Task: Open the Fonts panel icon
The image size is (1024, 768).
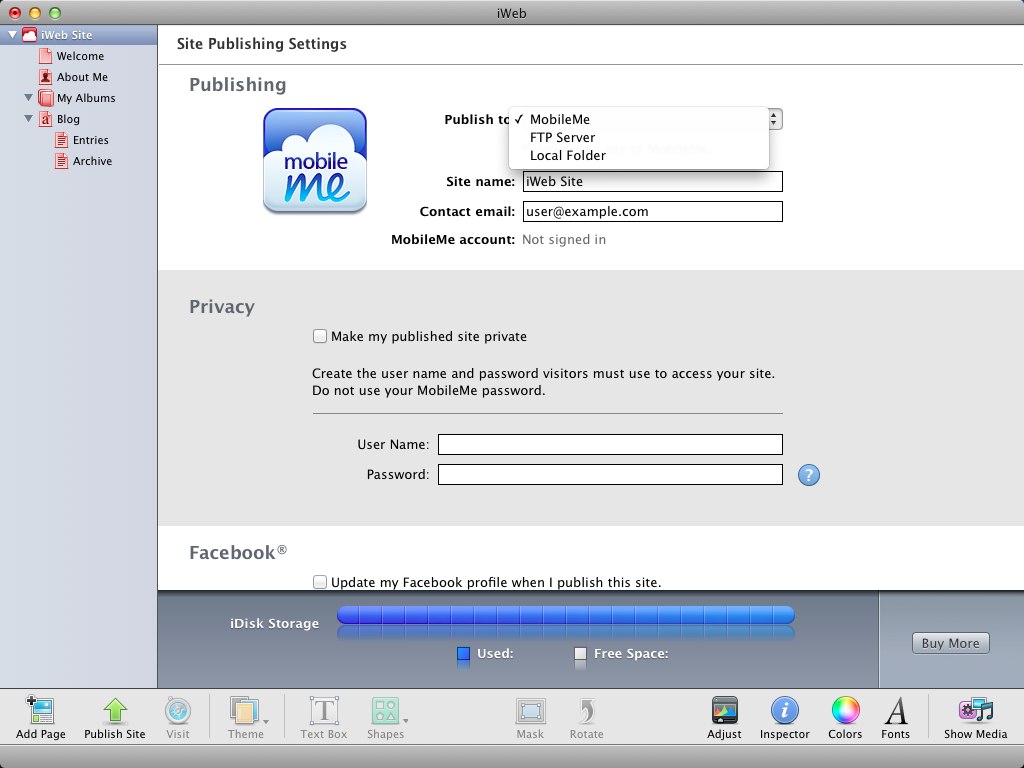Action: [895, 710]
